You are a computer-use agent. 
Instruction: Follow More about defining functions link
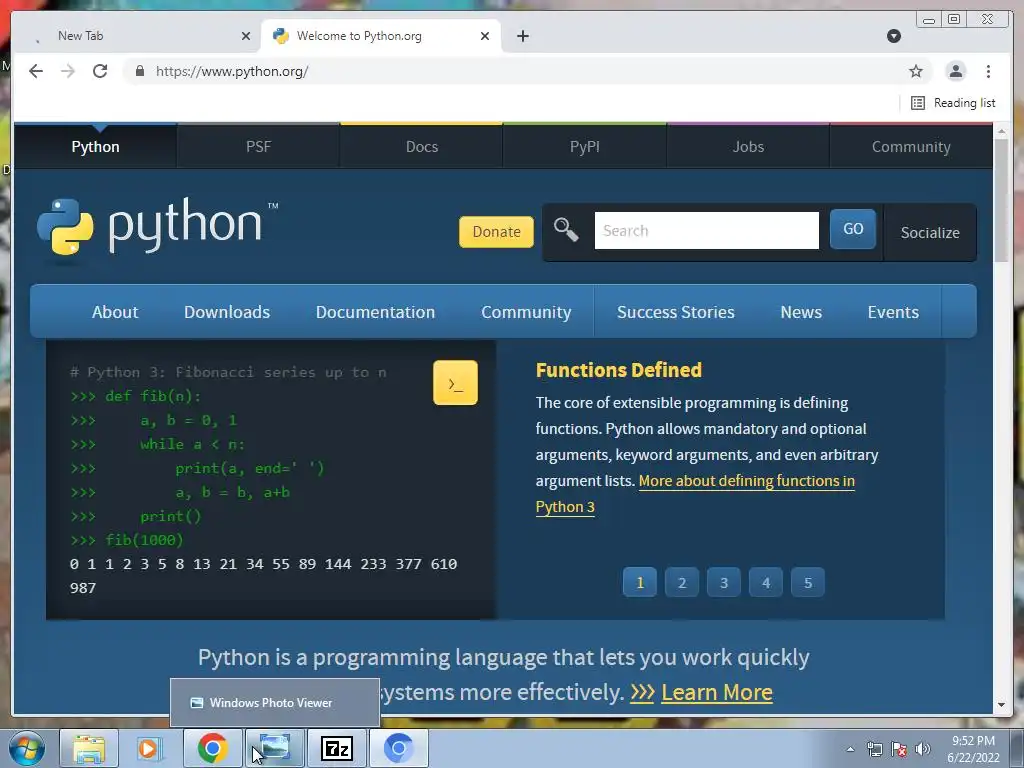click(746, 481)
